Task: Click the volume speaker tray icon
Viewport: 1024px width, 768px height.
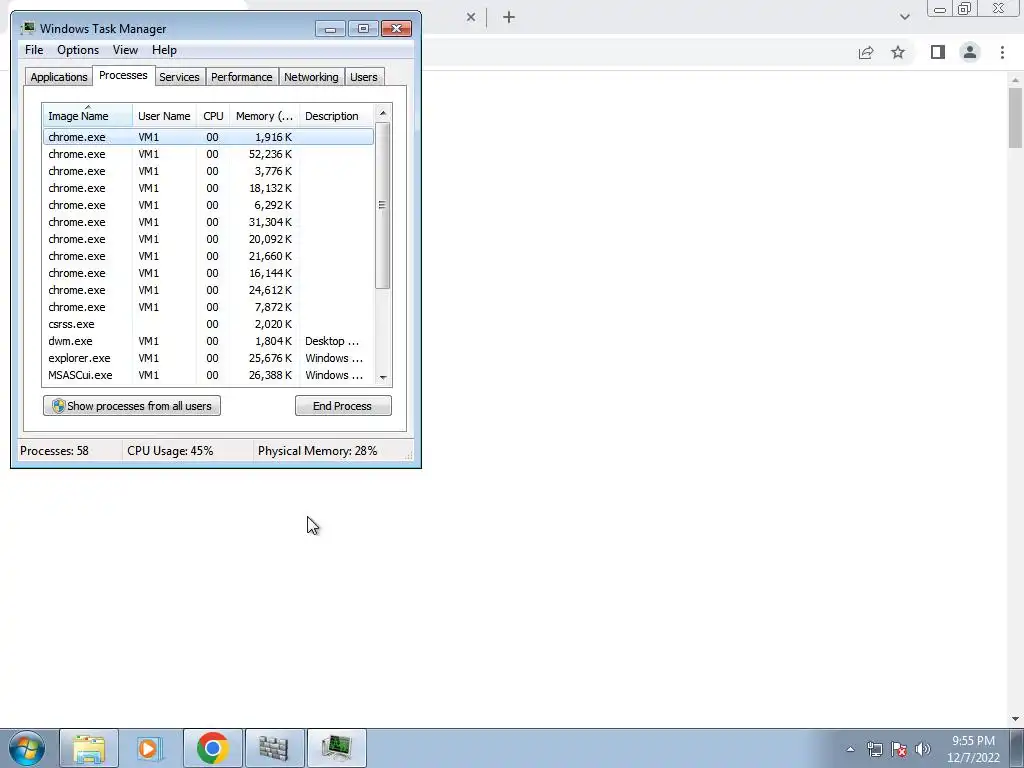Action: (923, 749)
